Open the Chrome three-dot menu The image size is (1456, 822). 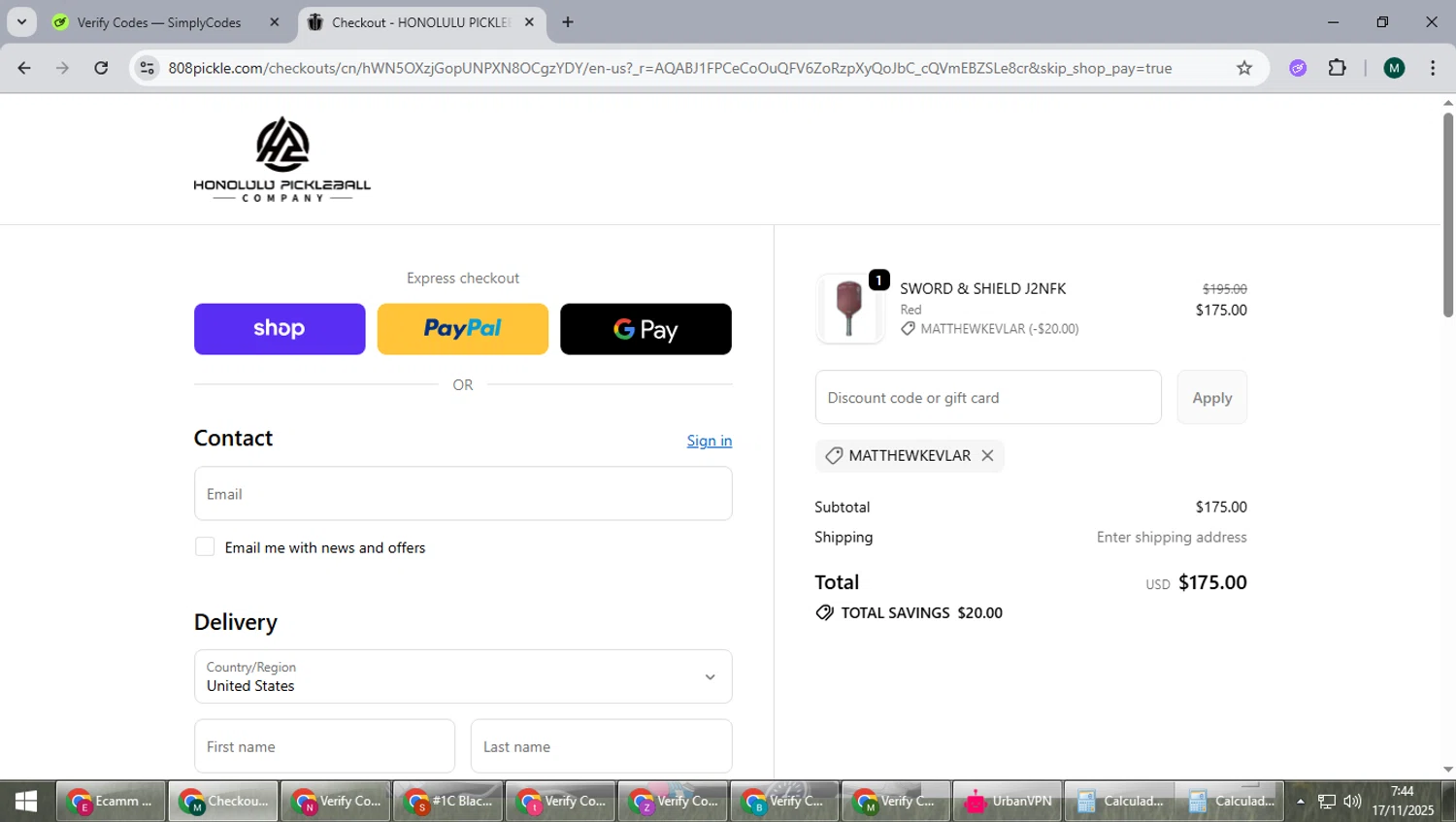coord(1433,68)
